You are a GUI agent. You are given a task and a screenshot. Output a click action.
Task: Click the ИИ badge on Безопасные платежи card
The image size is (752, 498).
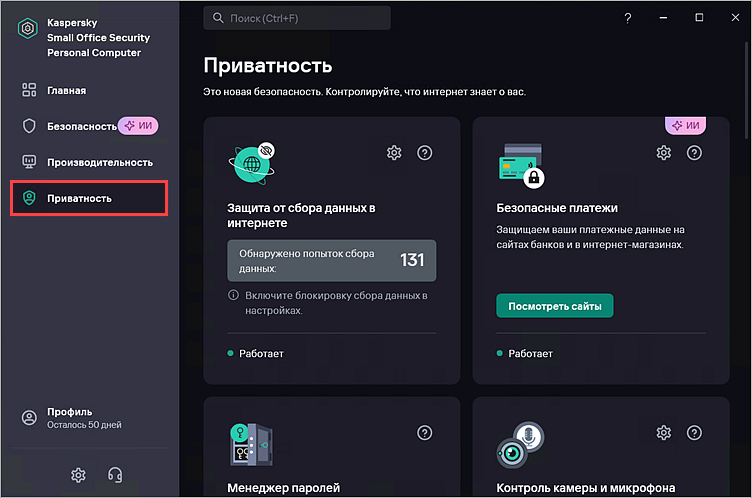click(x=685, y=125)
